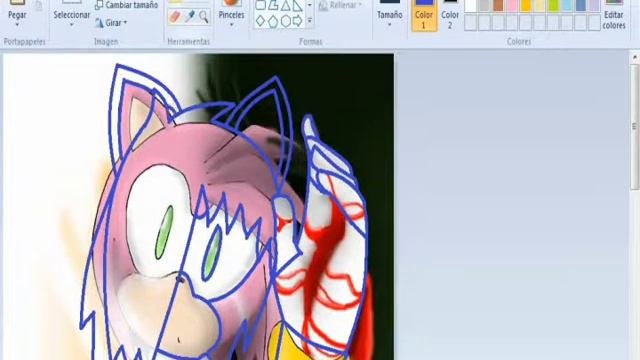Screen dimensions: 640x360
Task: Expand the Pinceles dropdown arrow
Action: (231, 25)
